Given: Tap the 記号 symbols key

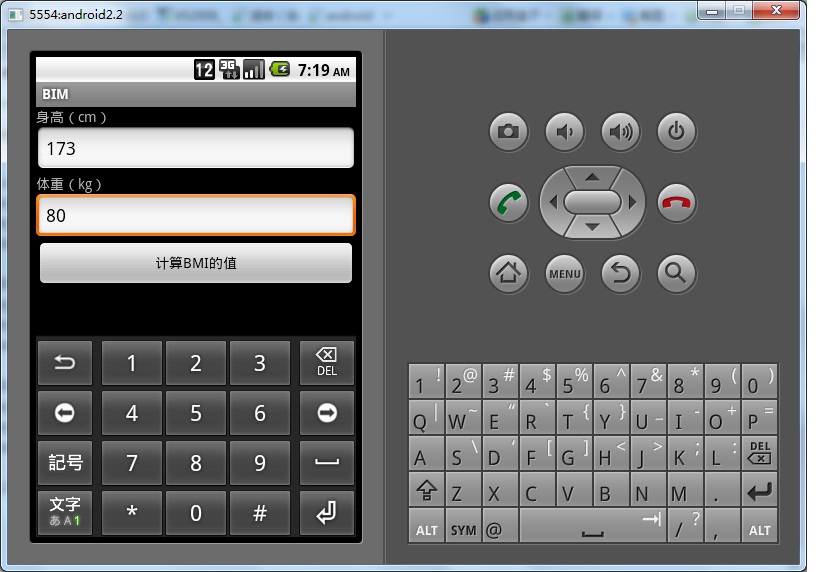Looking at the screenshot, I should [x=65, y=463].
